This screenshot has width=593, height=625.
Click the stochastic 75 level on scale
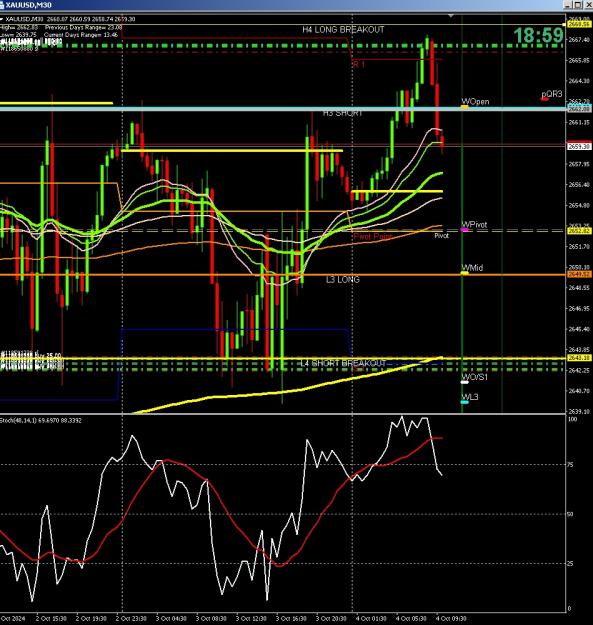pyautogui.click(x=571, y=465)
